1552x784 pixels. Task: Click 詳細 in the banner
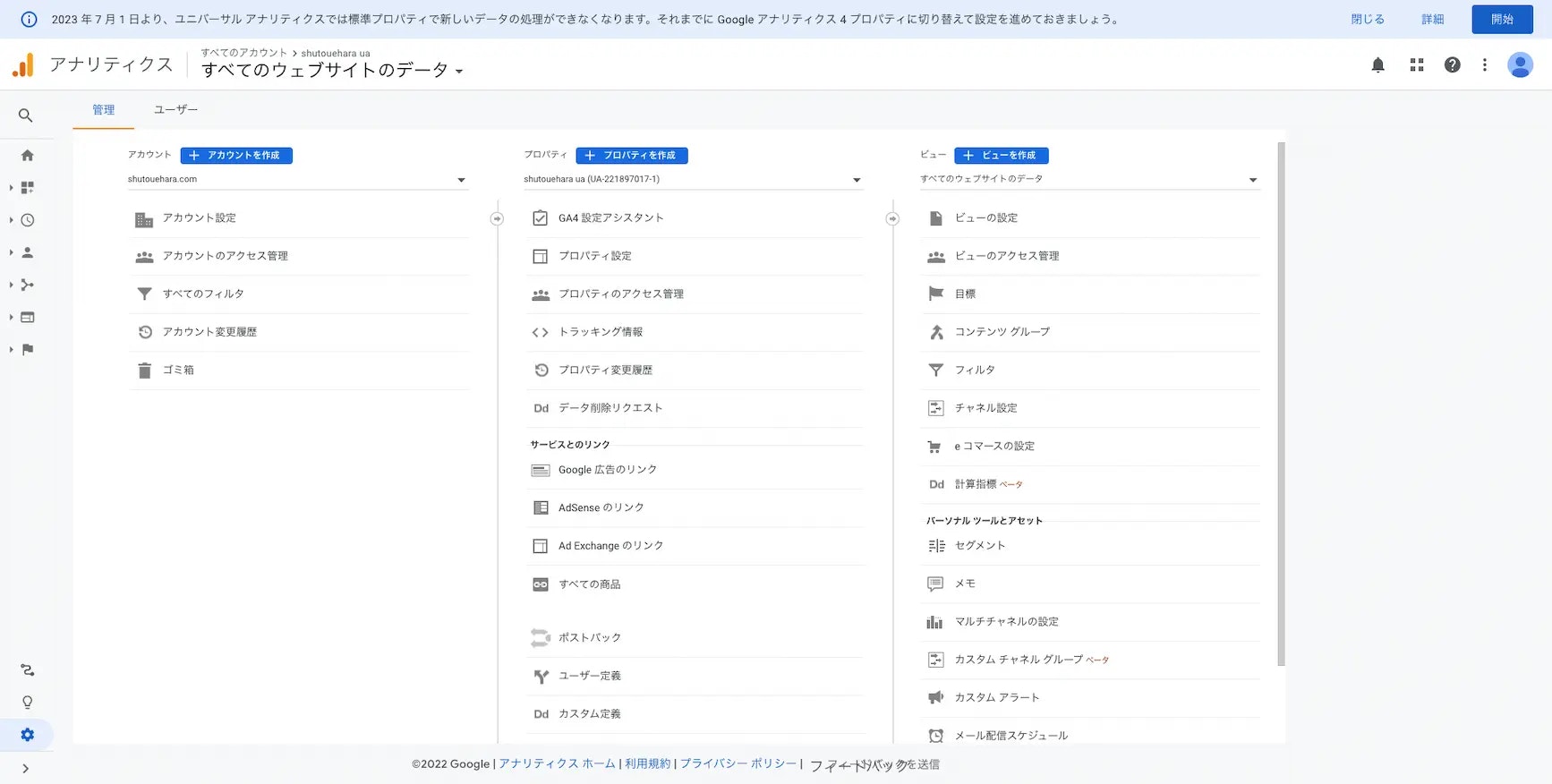point(1433,19)
